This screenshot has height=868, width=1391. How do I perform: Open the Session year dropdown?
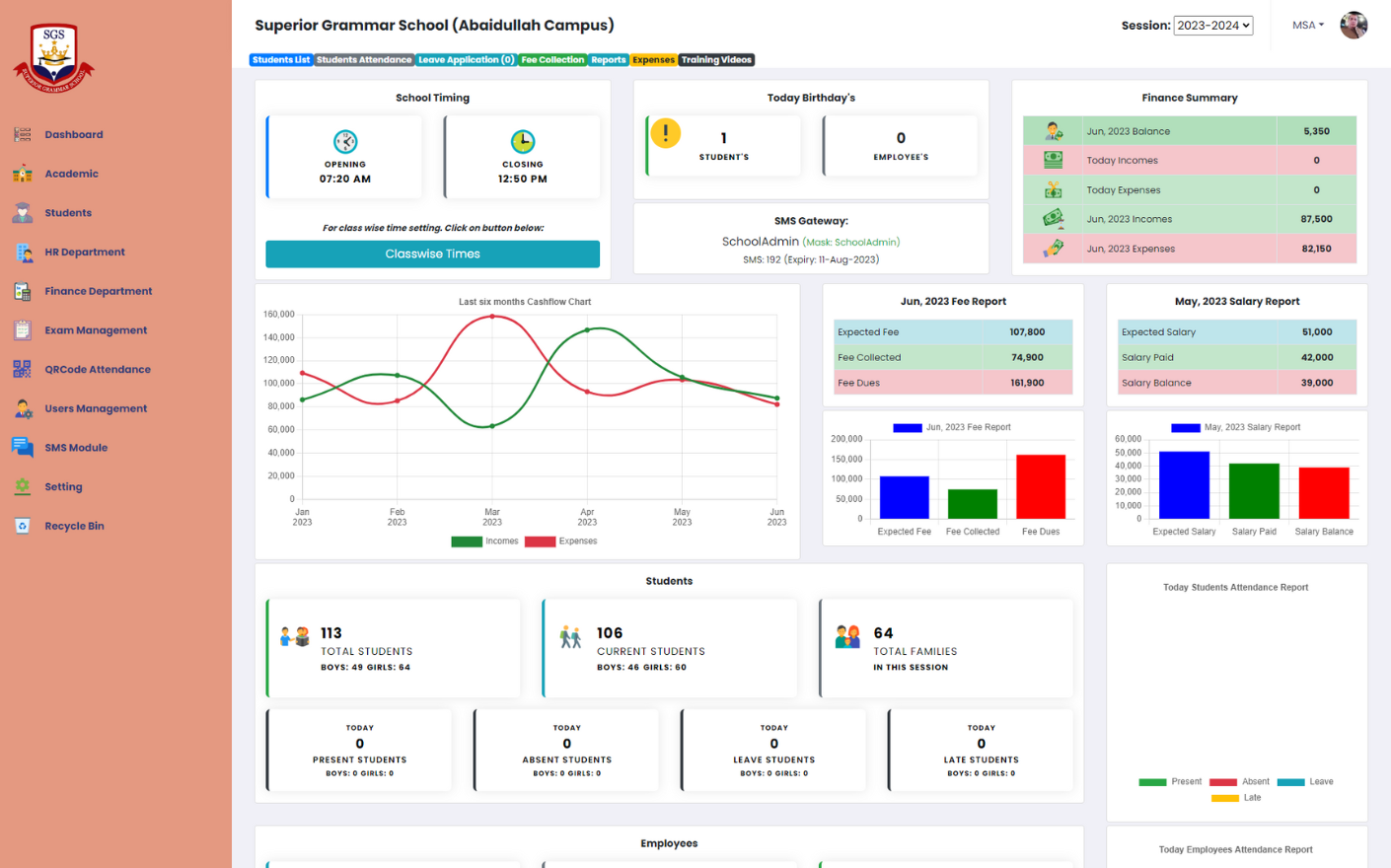point(1212,26)
